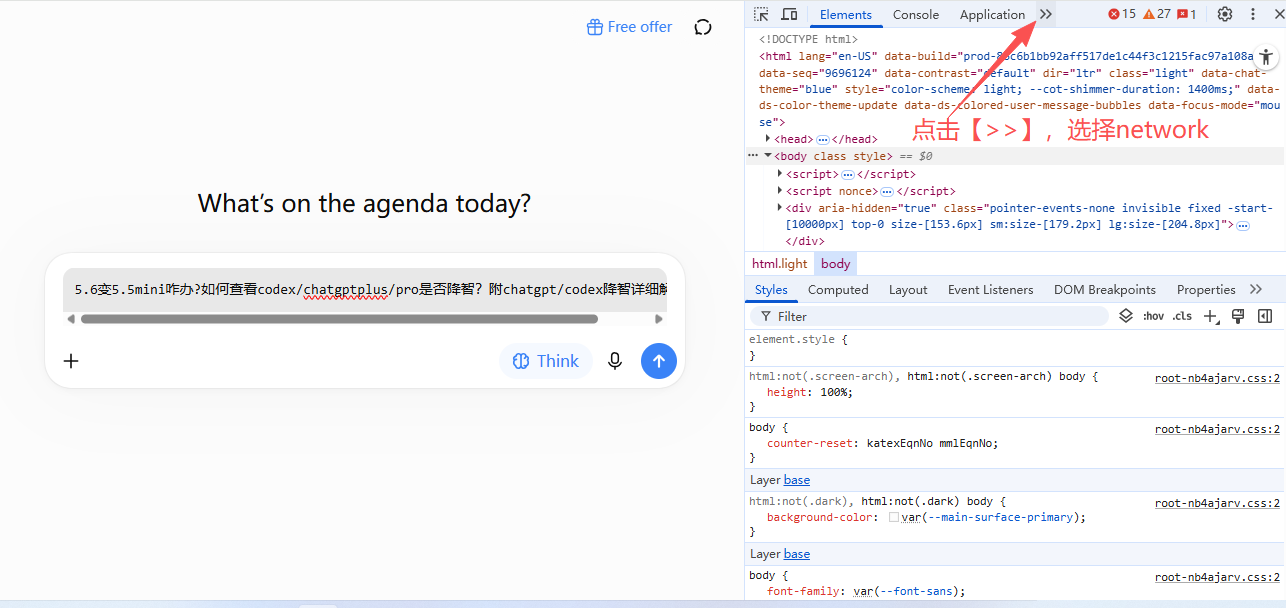
Task: Switch to the Elements panel tab
Action: (x=846, y=14)
